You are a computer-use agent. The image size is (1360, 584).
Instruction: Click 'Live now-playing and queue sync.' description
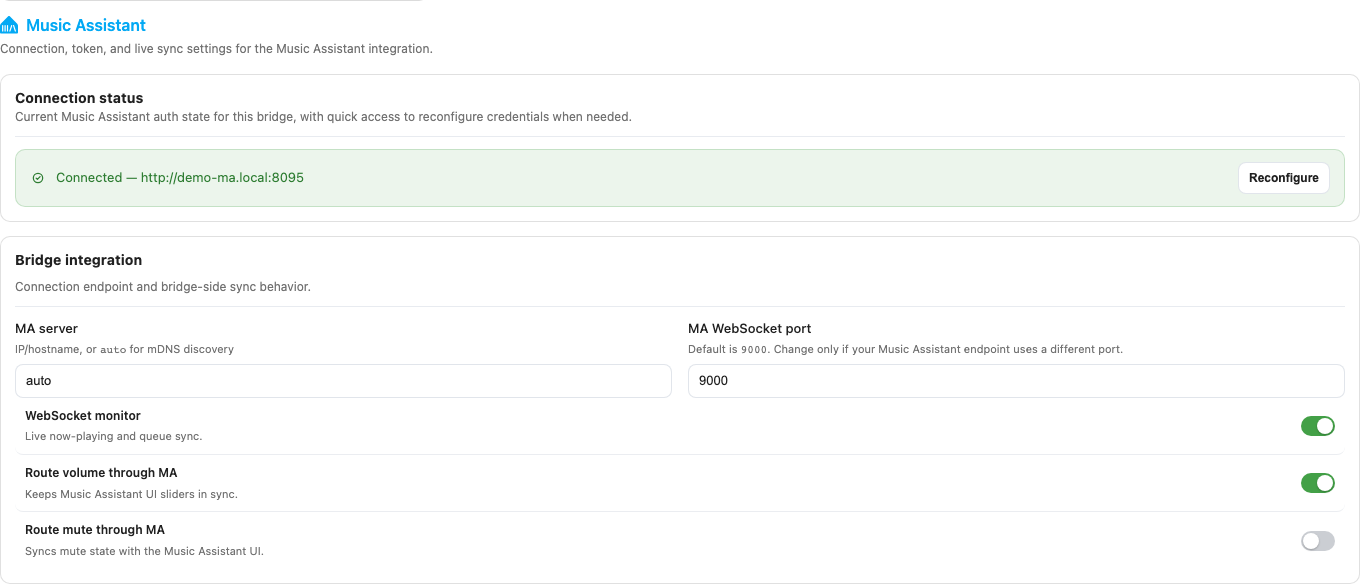click(x=113, y=436)
